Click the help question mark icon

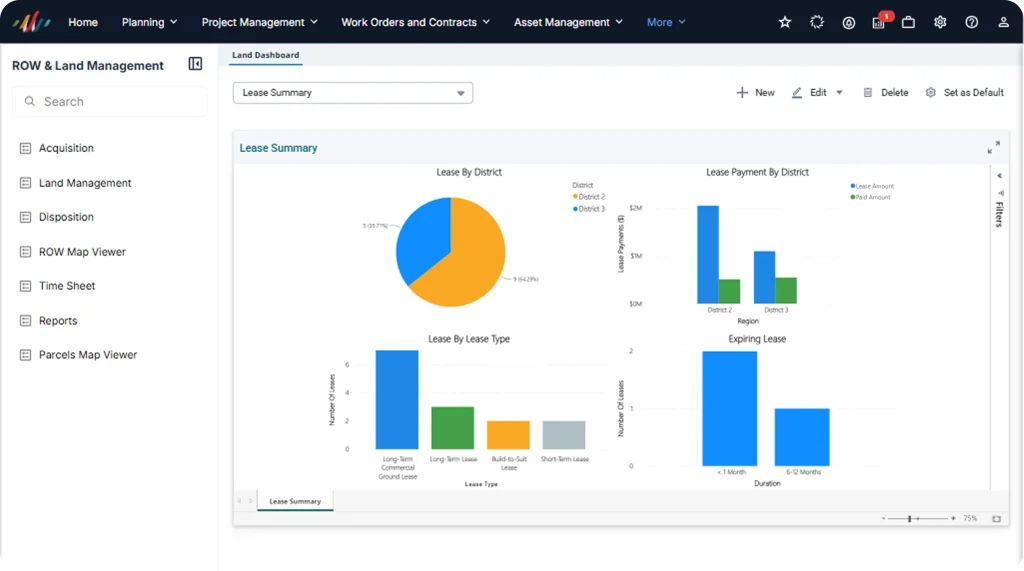point(972,22)
